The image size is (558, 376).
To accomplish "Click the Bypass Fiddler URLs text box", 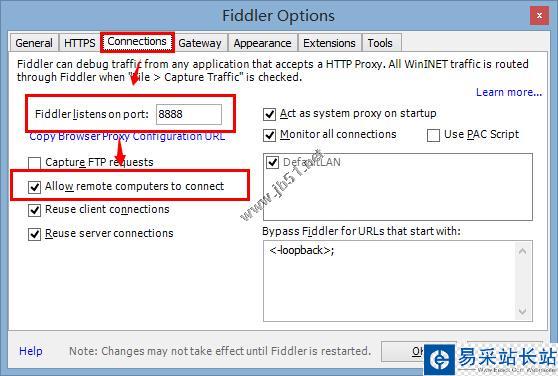I will pos(389,281).
